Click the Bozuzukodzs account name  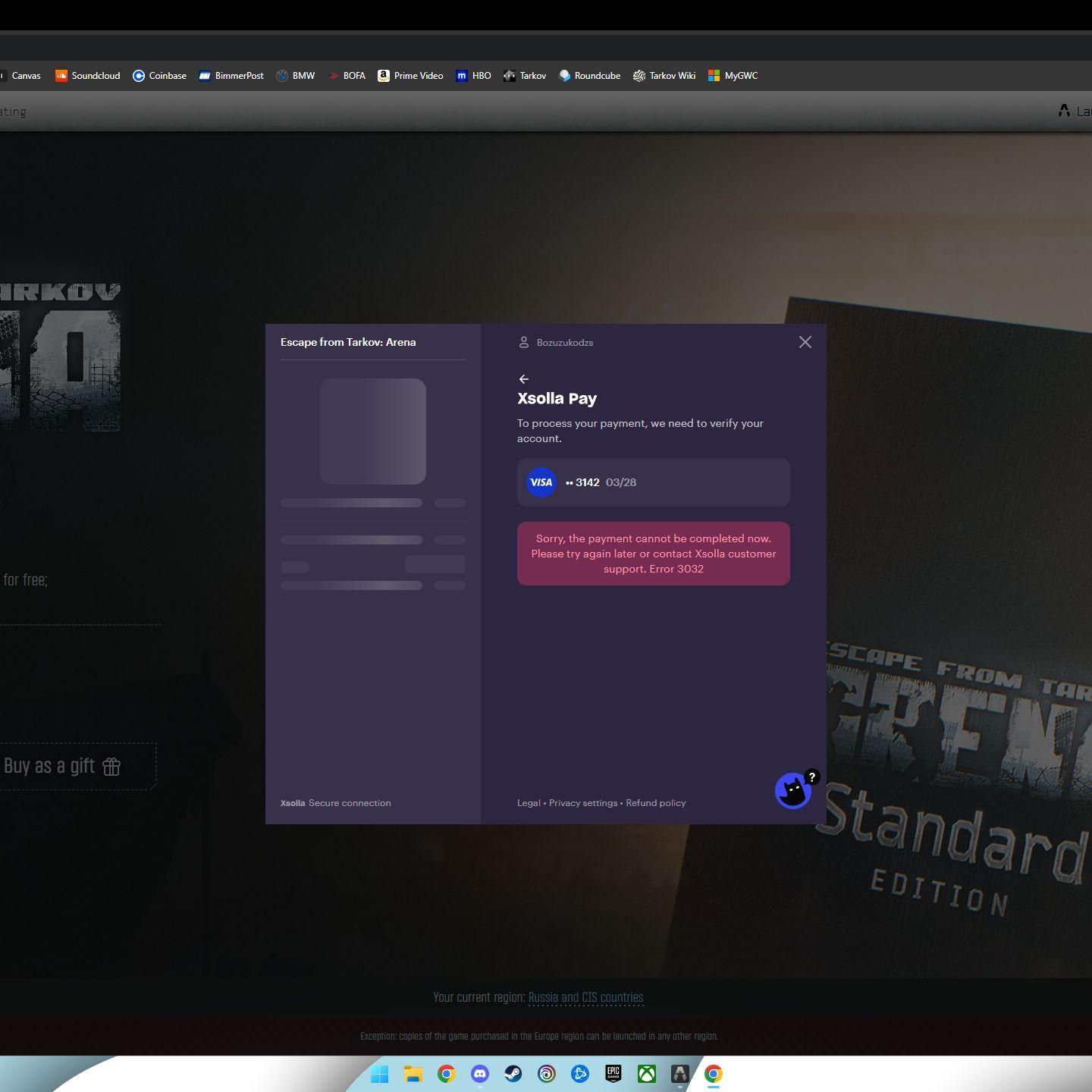565,343
